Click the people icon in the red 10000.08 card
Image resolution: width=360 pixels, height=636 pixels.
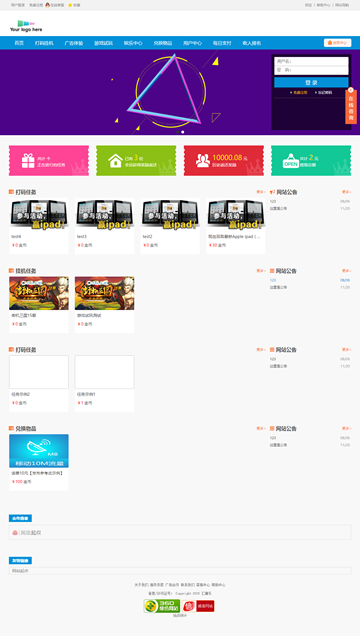pos(203,161)
